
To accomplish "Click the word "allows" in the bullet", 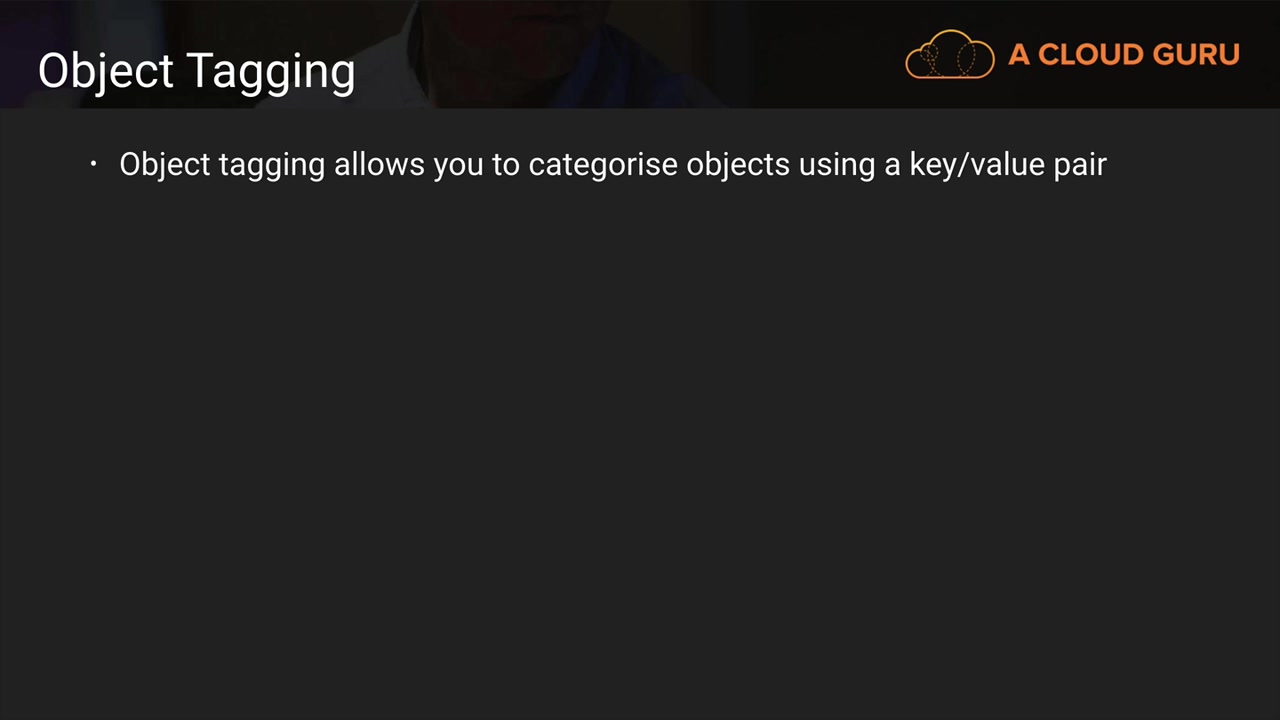I will (x=379, y=164).
